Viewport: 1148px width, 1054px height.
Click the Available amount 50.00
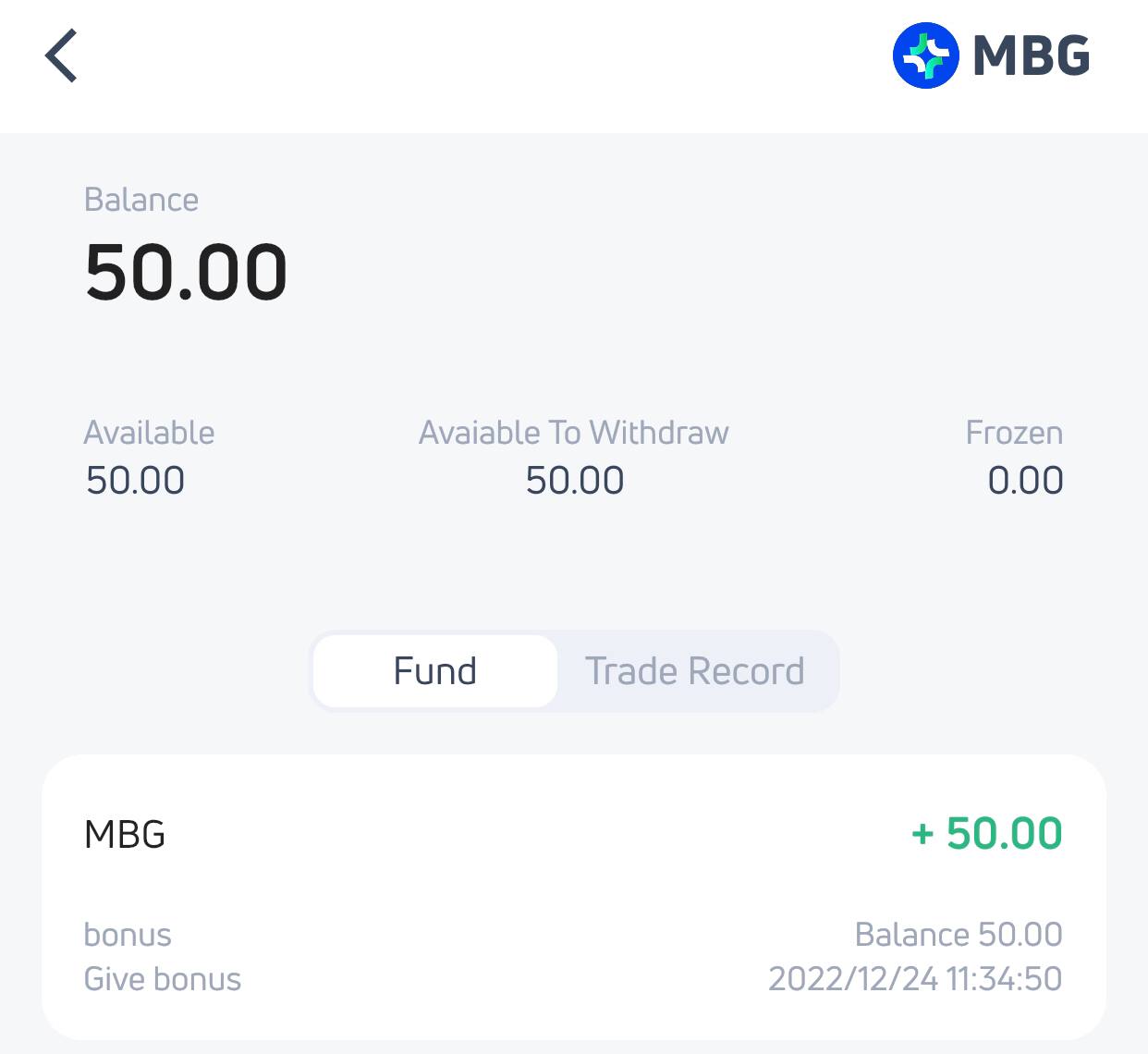[135, 481]
